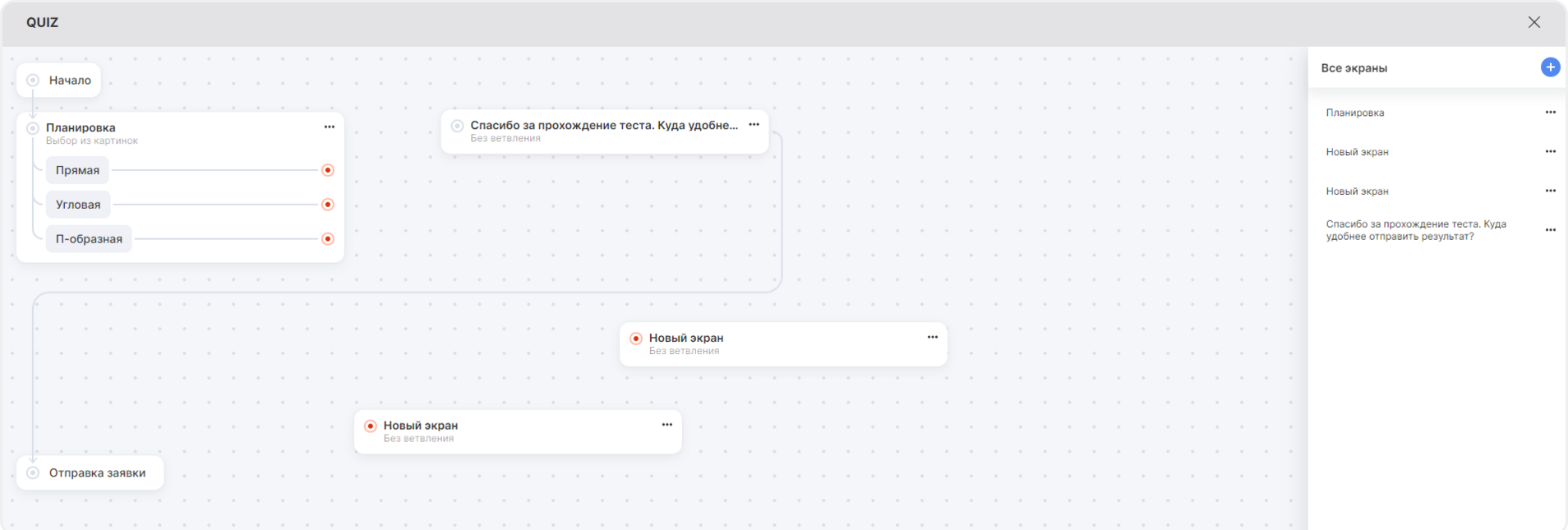
Task: Open options for Спасибо за прохождение in the screens list
Action: pos(1550,230)
